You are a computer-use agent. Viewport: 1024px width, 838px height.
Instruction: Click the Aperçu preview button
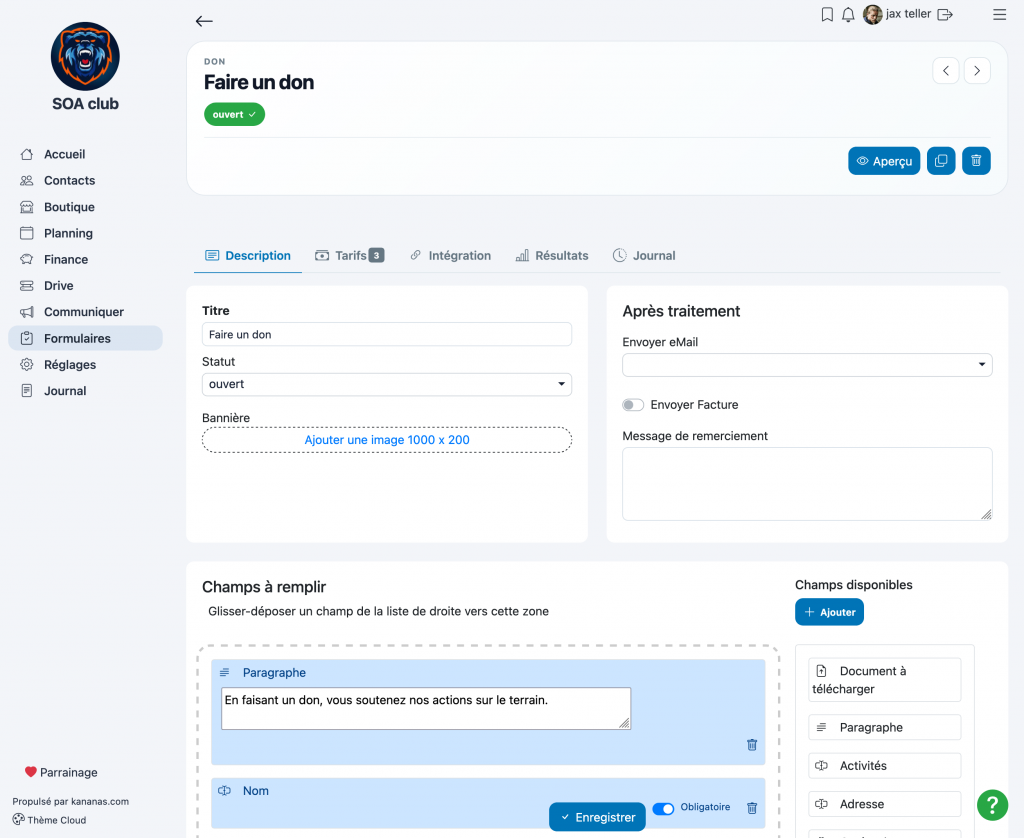884,161
